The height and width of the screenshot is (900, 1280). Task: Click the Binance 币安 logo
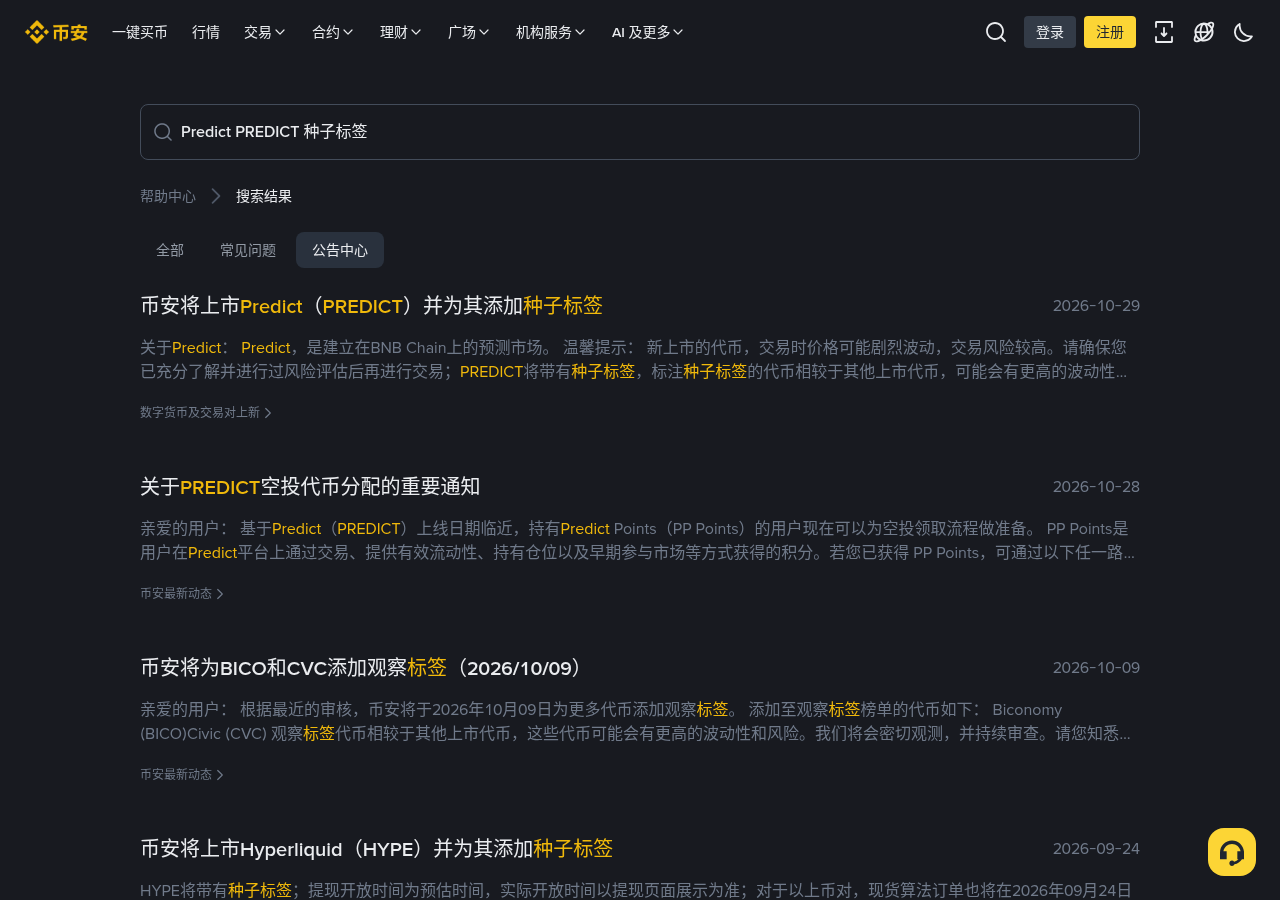click(57, 32)
